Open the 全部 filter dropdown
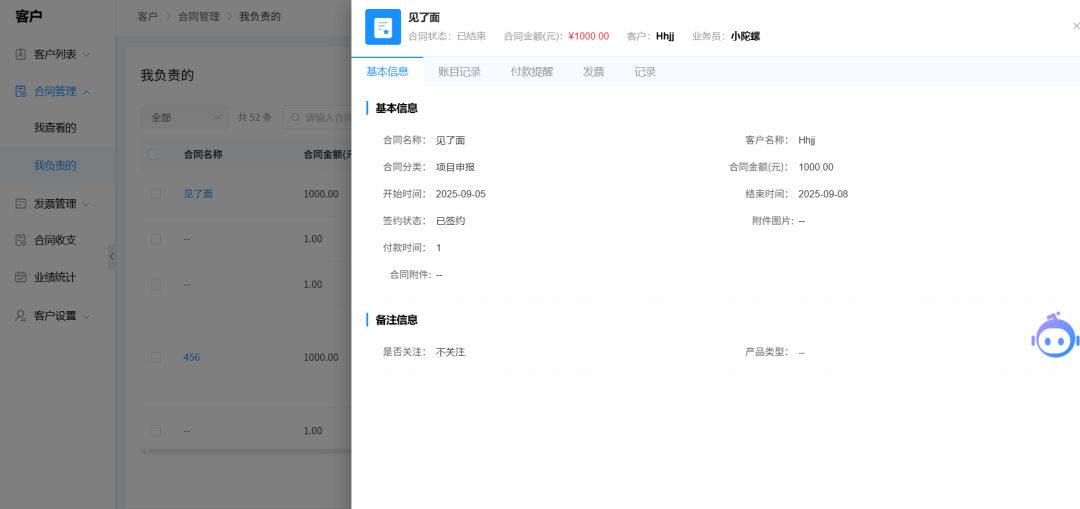The width and height of the screenshot is (1080, 509). coord(185,117)
